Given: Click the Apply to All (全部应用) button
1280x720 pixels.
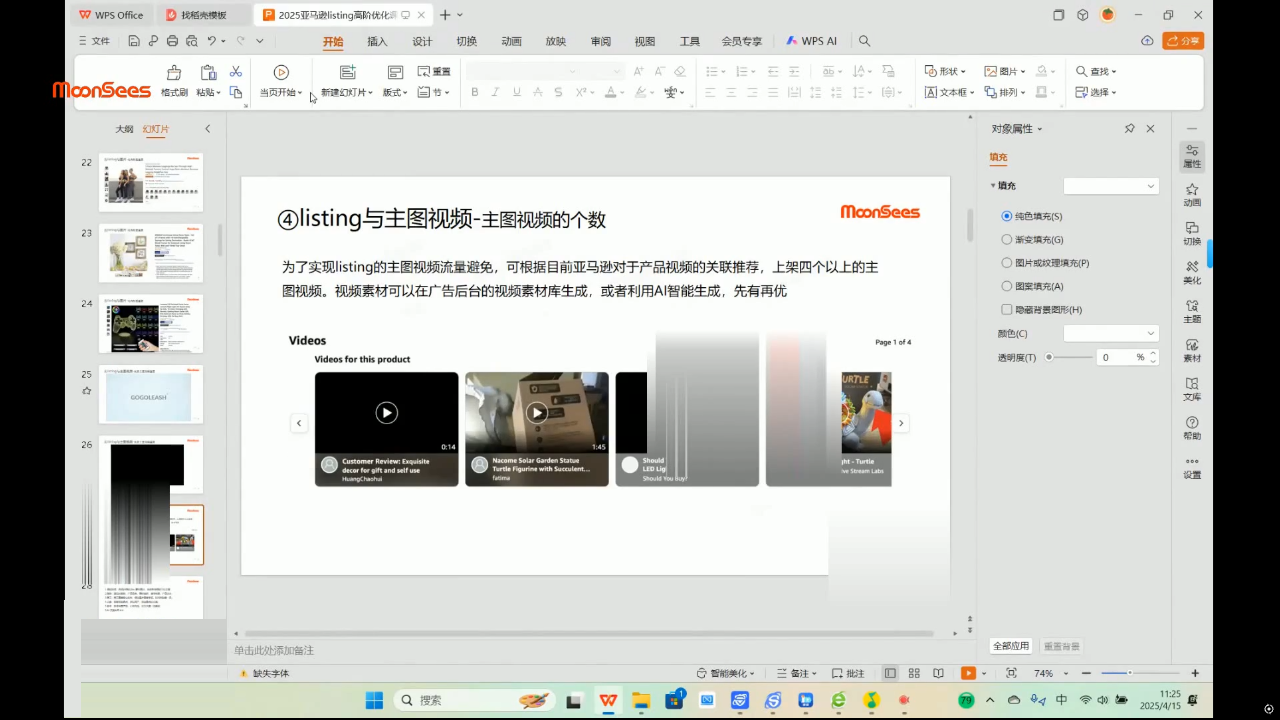Looking at the screenshot, I should [1010, 646].
